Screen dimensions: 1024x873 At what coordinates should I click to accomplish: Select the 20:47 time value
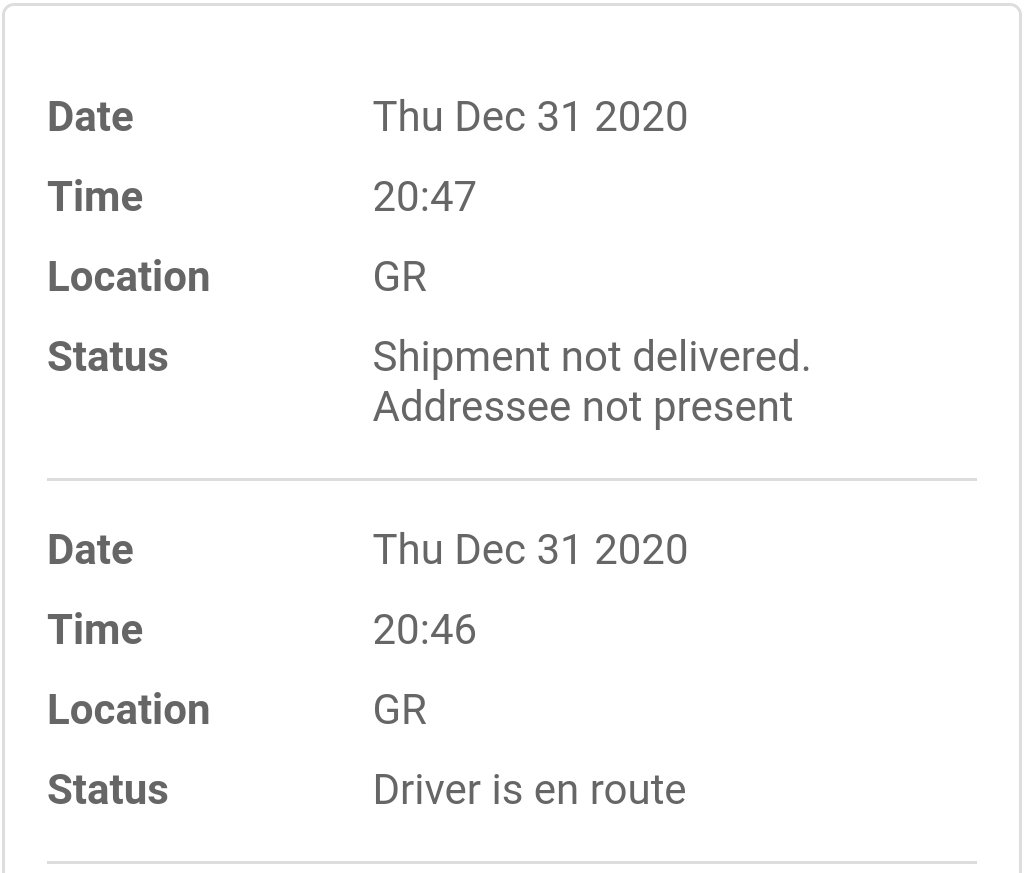pos(424,197)
